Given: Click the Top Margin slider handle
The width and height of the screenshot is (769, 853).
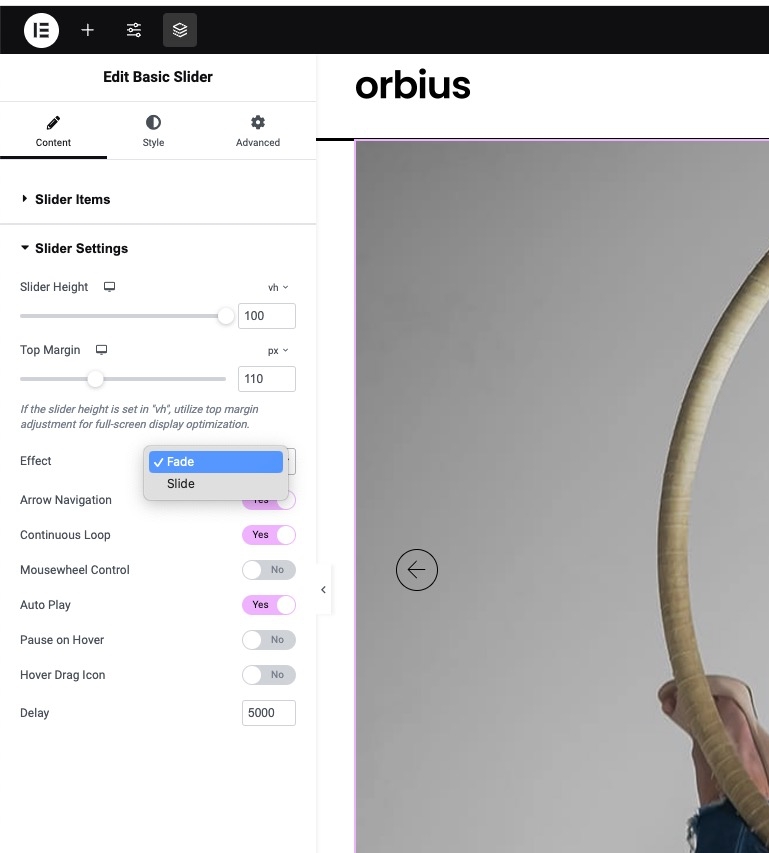Looking at the screenshot, I should pyautogui.click(x=95, y=379).
